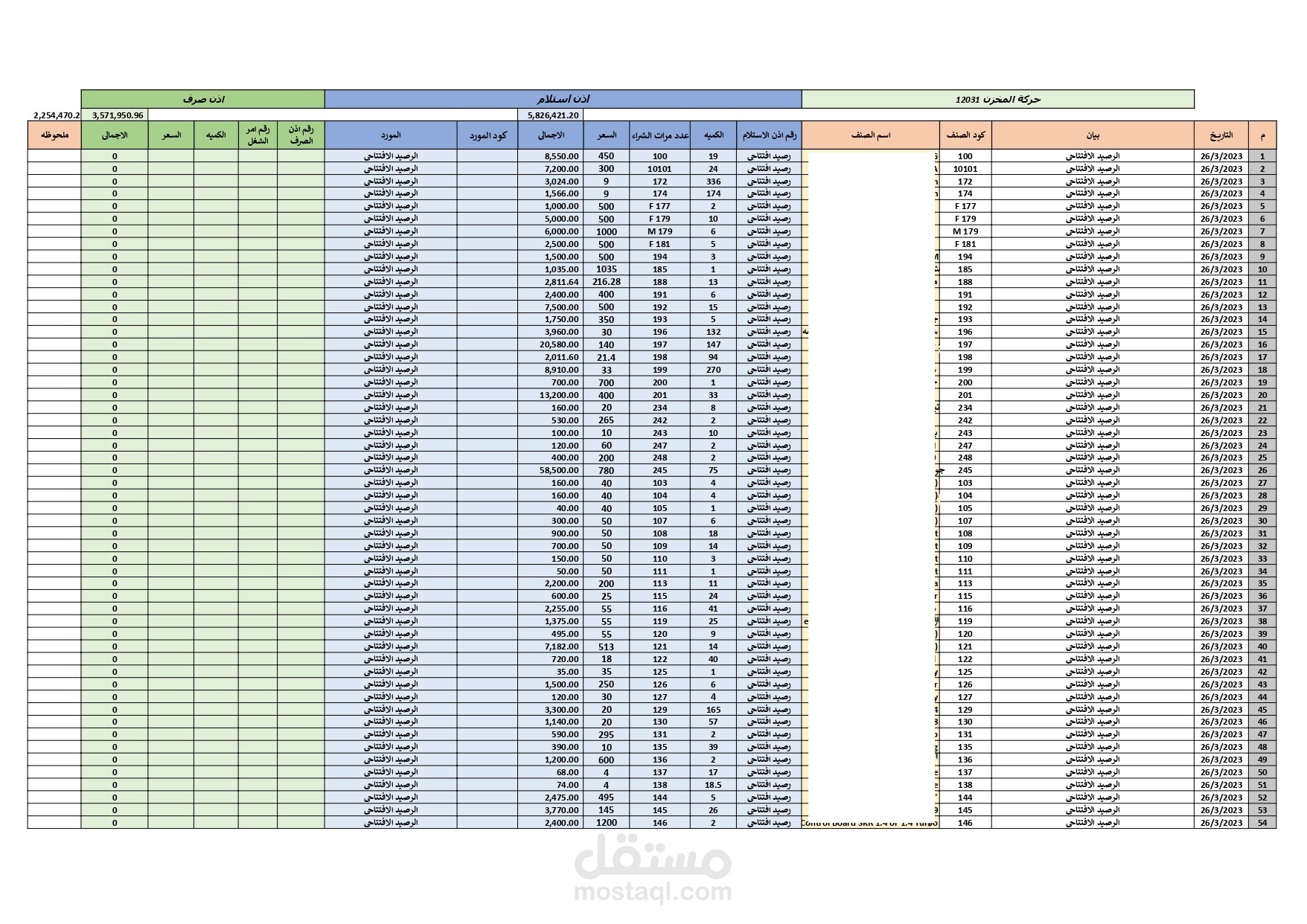Select the price cell 216.28
This screenshot has height=924, width=1307.
(607, 282)
